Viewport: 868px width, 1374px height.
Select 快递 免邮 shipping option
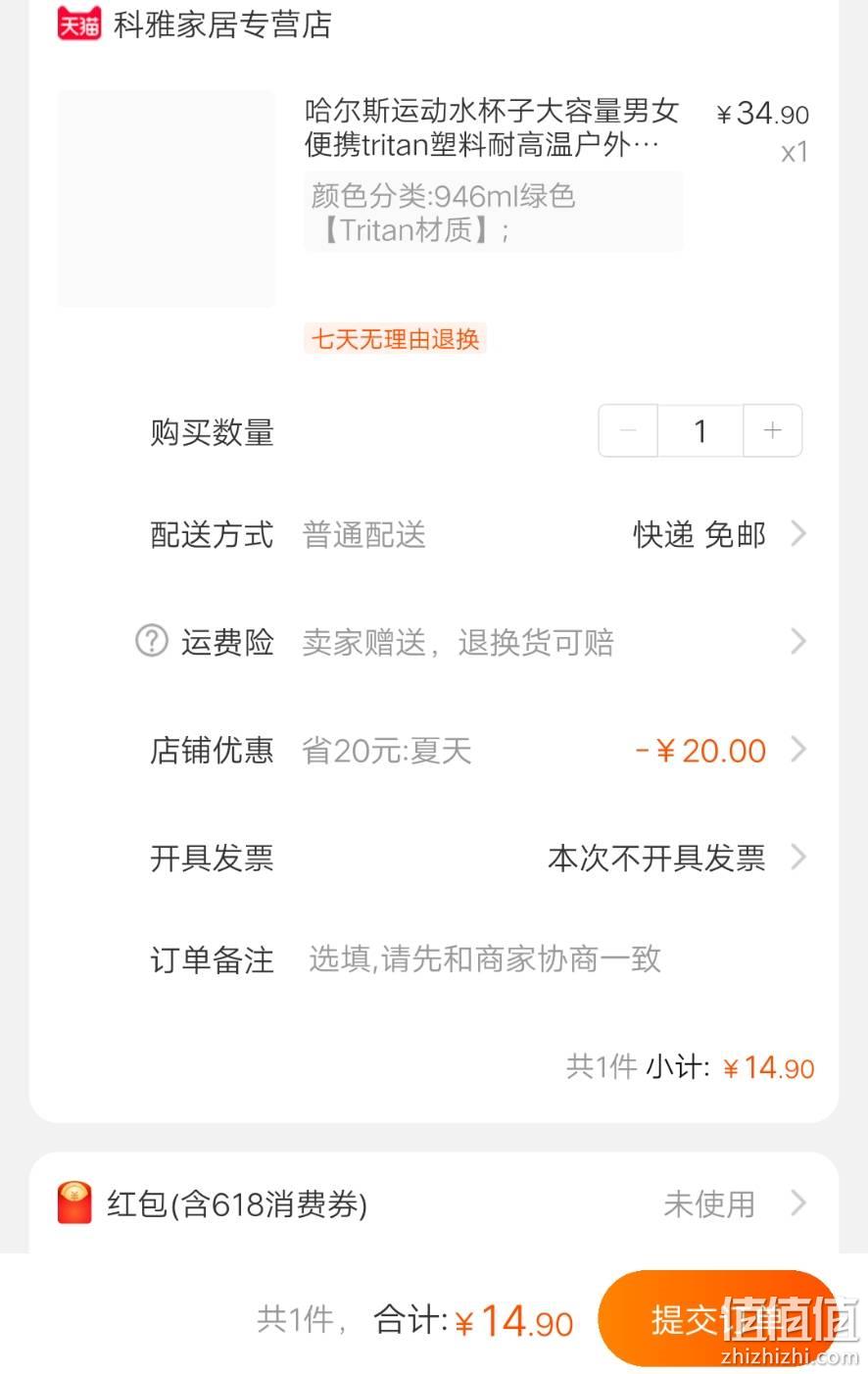coord(699,535)
